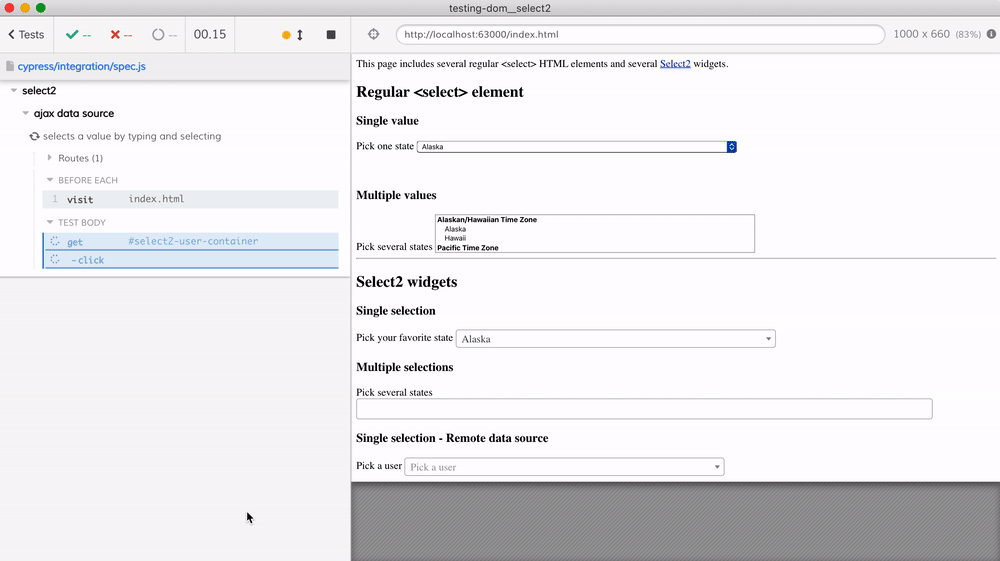Open the Select2 hyperlink
Screen dimensions: 1000x561
pyautogui.click(x=675, y=64)
